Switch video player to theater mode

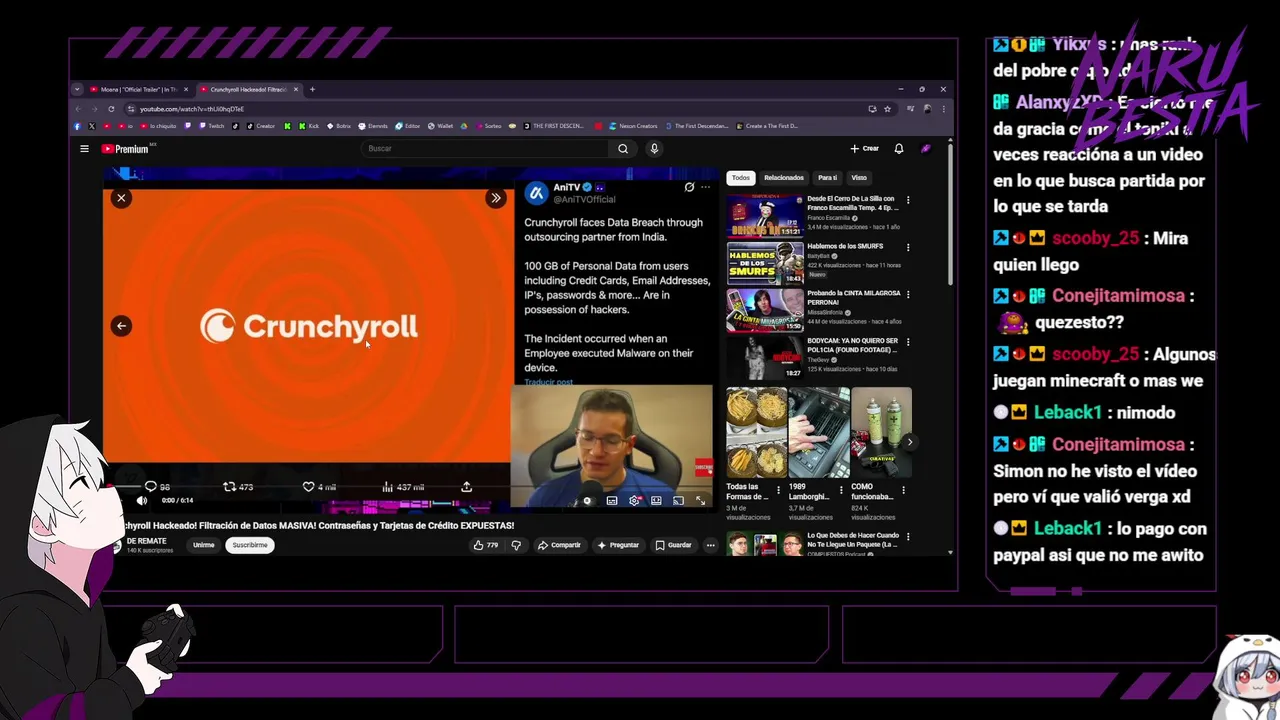click(656, 500)
